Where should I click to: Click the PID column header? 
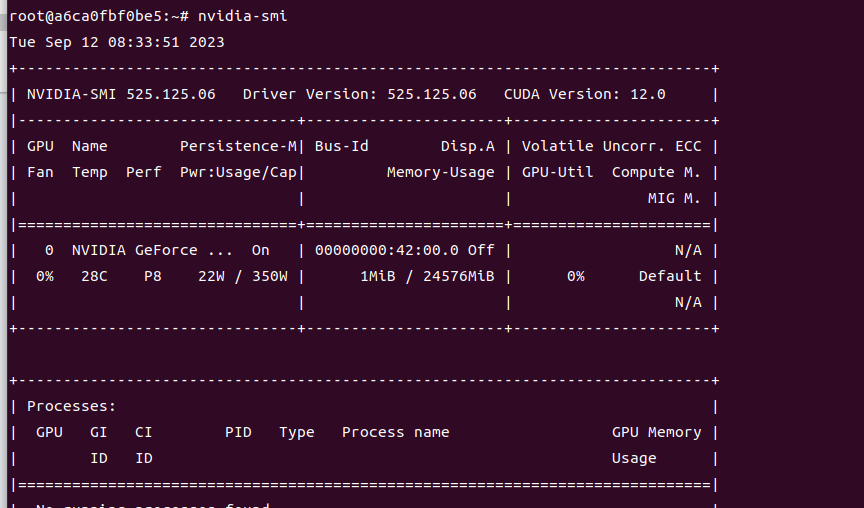(x=238, y=433)
